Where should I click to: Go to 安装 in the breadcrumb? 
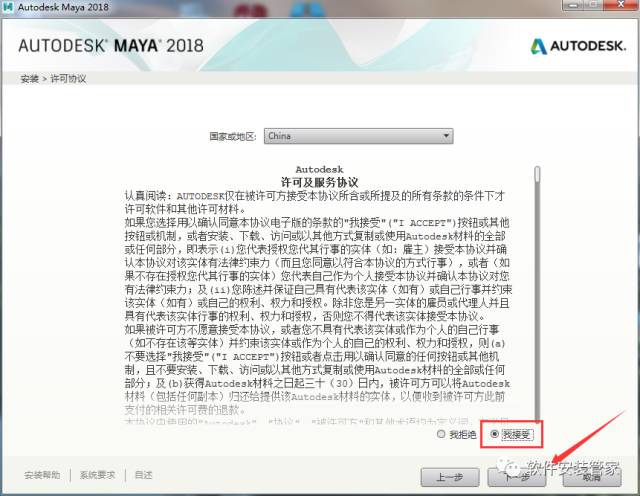tap(29, 79)
